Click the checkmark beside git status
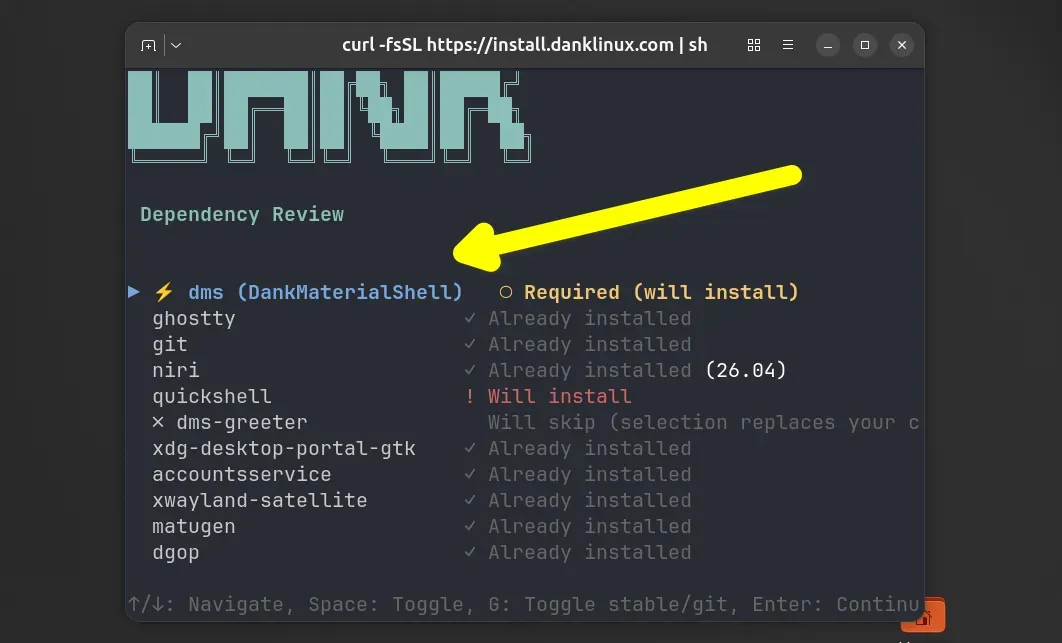This screenshot has height=643, width=1062. [x=470, y=344]
